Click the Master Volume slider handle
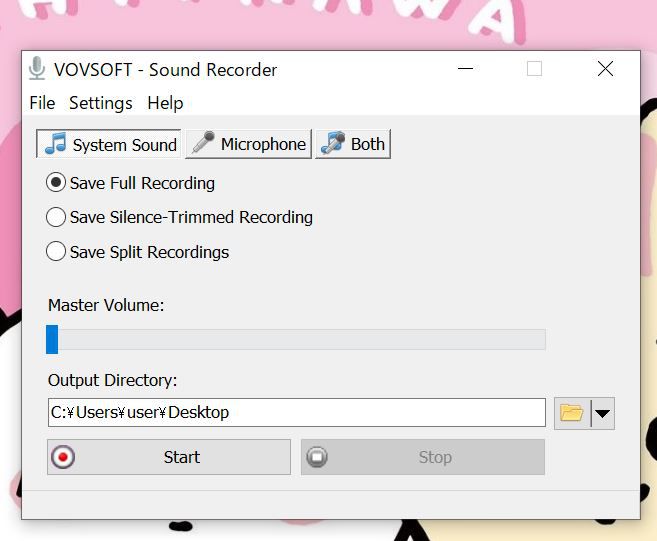The width and height of the screenshot is (657, 541). coord(52,339)
